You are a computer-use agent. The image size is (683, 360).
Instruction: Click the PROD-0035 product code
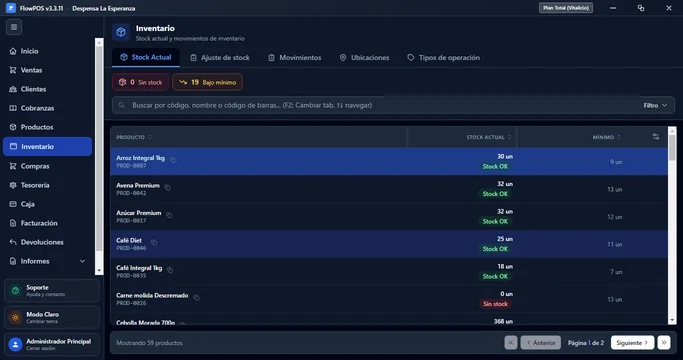pyautogui.click(x=131, y=275)
